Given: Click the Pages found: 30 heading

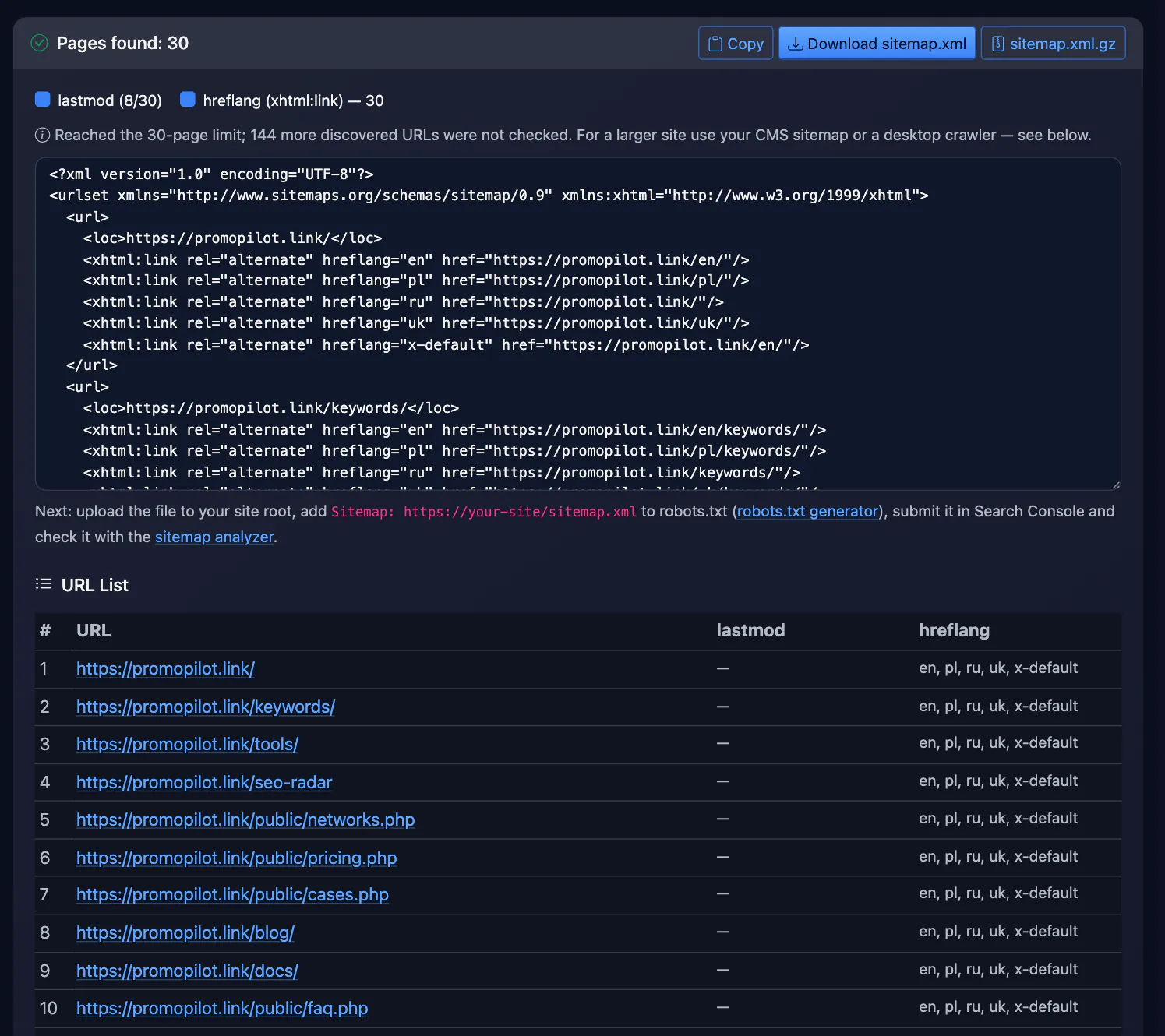Looking at the screenshot, I should (122, 43).
